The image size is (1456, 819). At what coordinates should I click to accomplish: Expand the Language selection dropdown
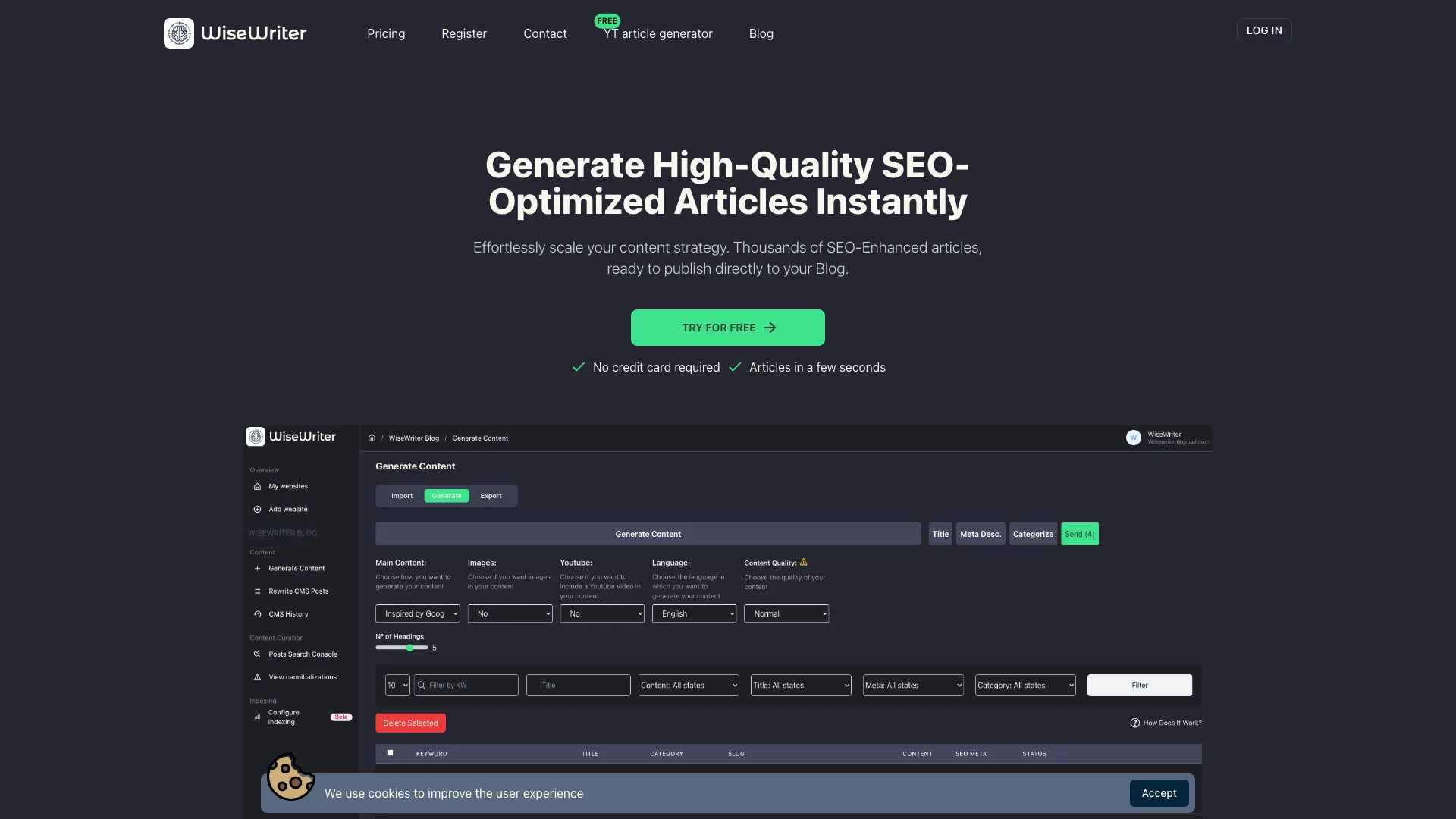694,613
